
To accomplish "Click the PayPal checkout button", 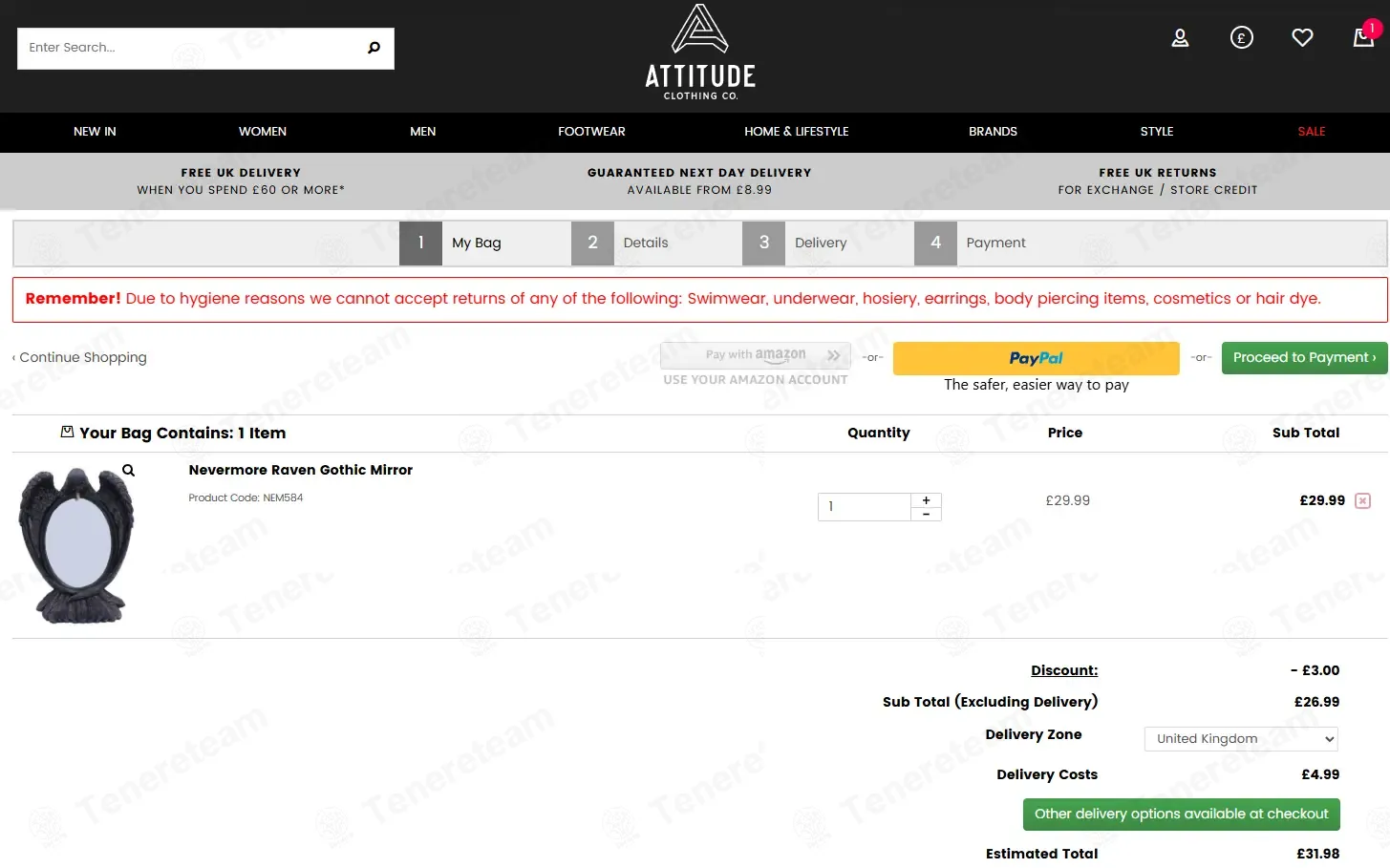I will pyautogui.click(x=1037, y=358).
